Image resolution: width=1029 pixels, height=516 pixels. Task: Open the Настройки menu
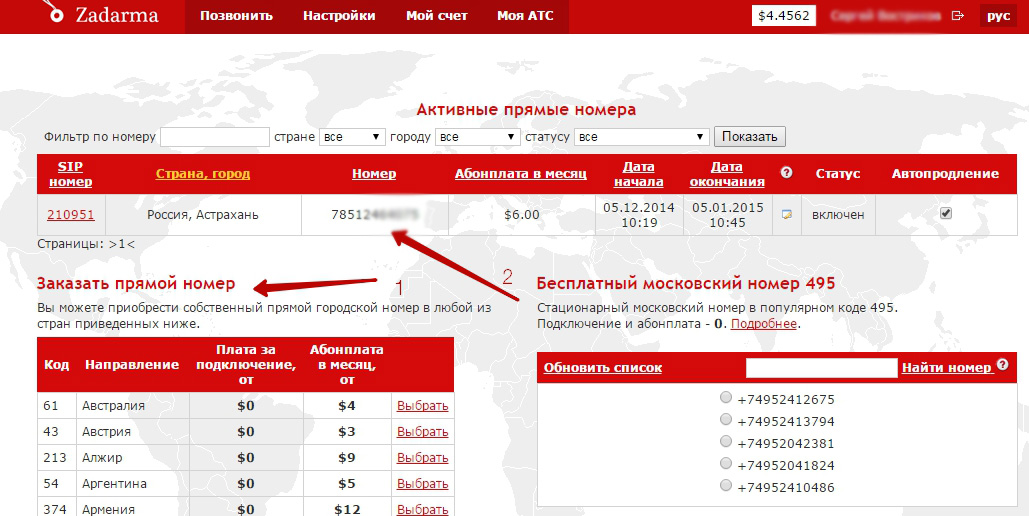tap(339, 16)
